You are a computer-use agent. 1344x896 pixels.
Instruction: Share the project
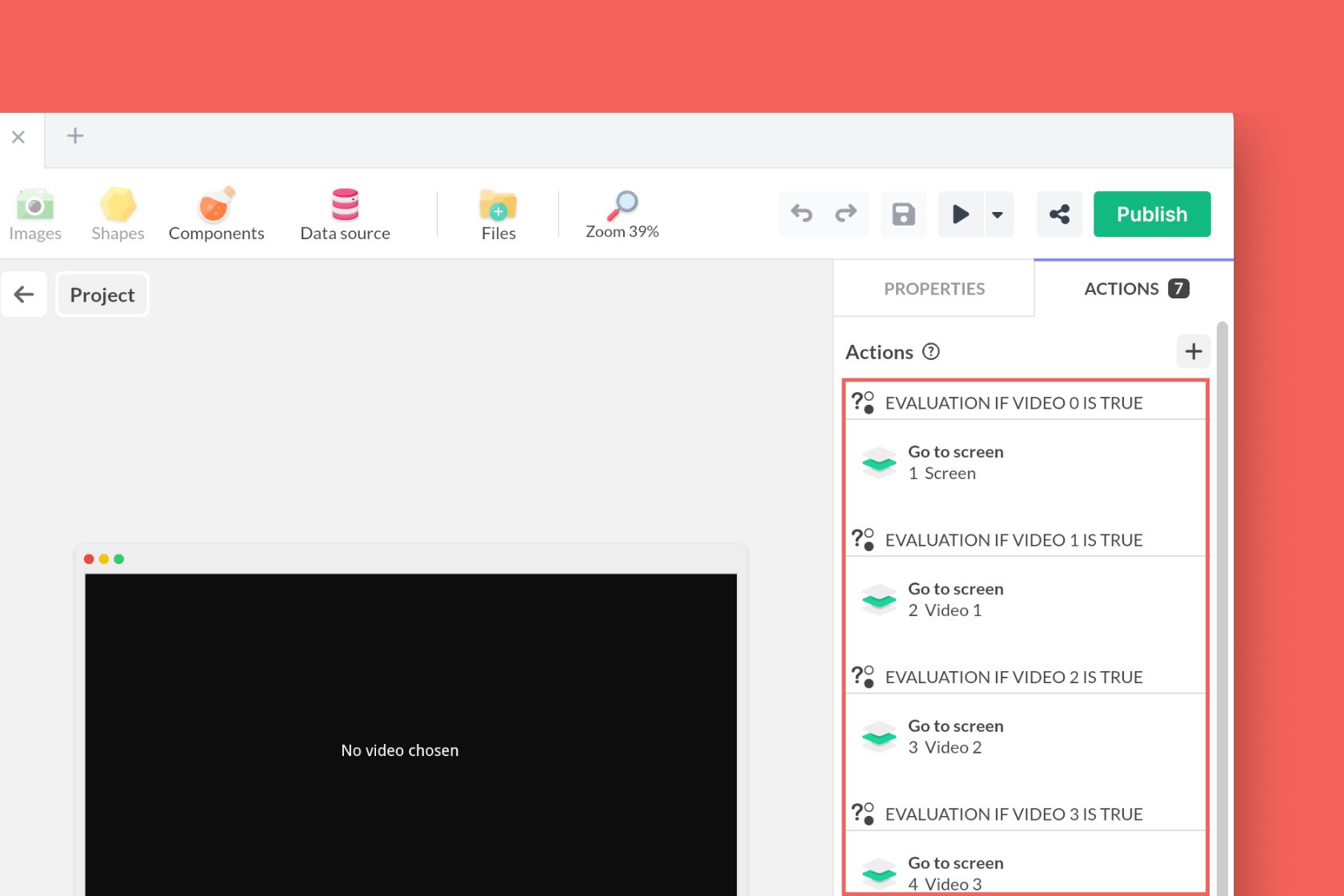[x=1059, y=214]
